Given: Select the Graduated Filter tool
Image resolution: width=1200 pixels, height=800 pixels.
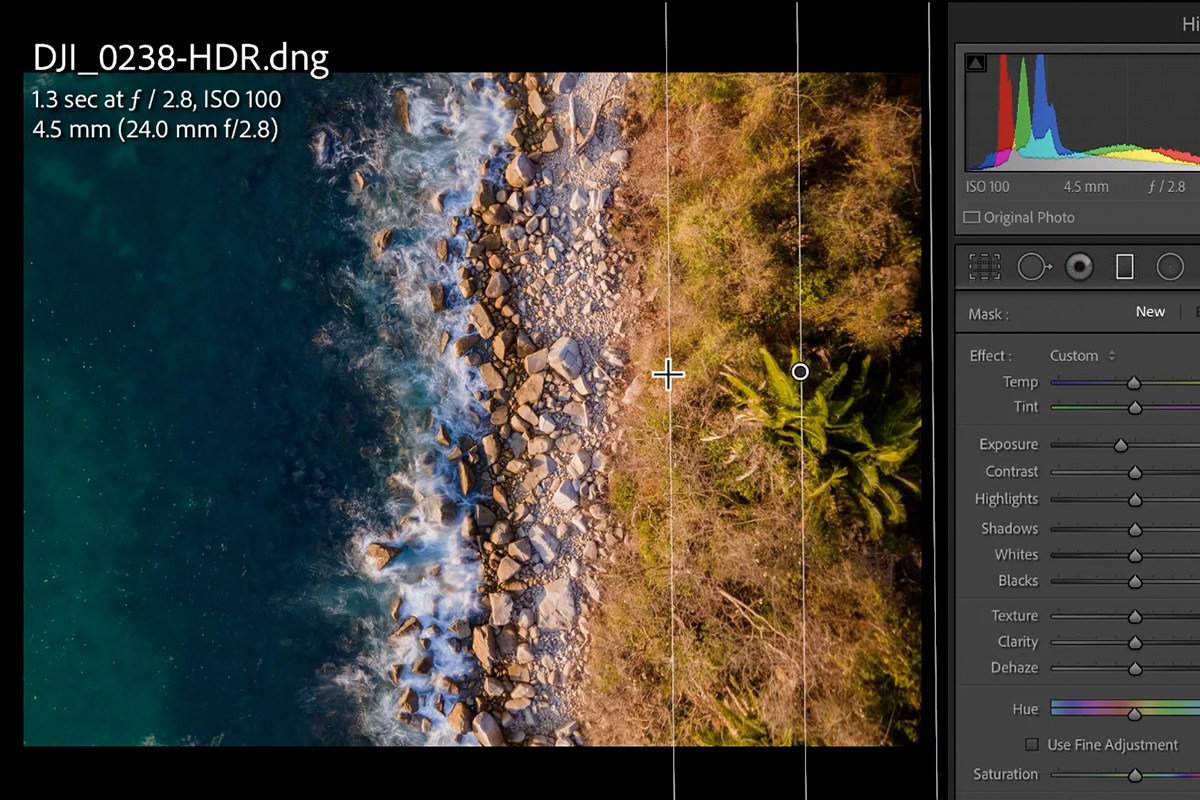Looking at the screenshot, I should click(x=1125, y=266).
